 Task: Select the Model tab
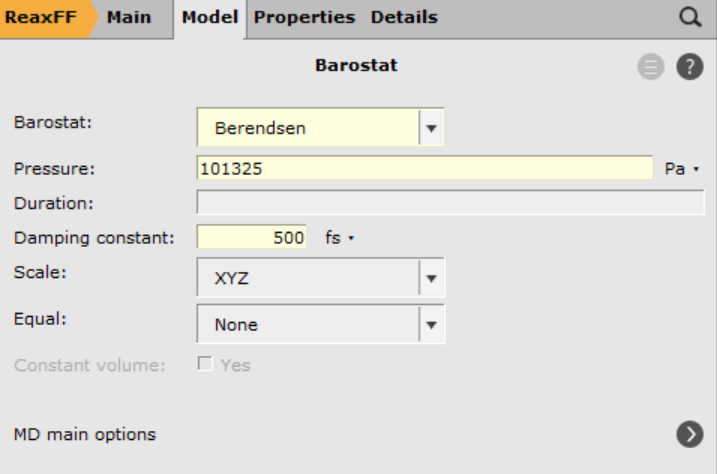(208, 18)
